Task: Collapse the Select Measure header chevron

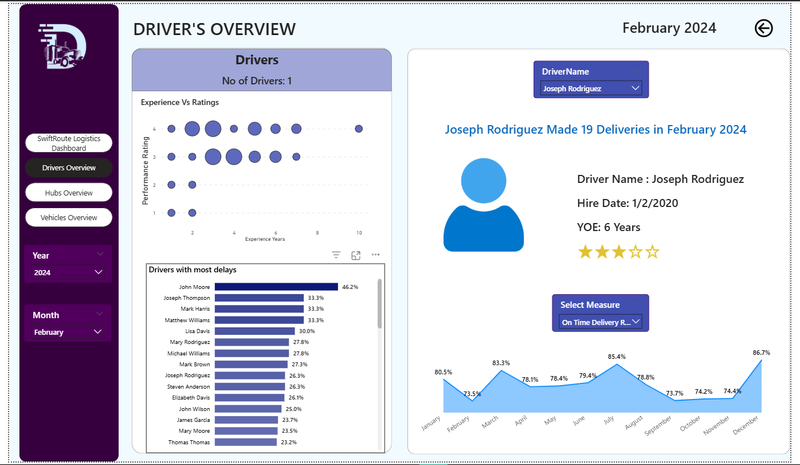Action: [637, 304]
